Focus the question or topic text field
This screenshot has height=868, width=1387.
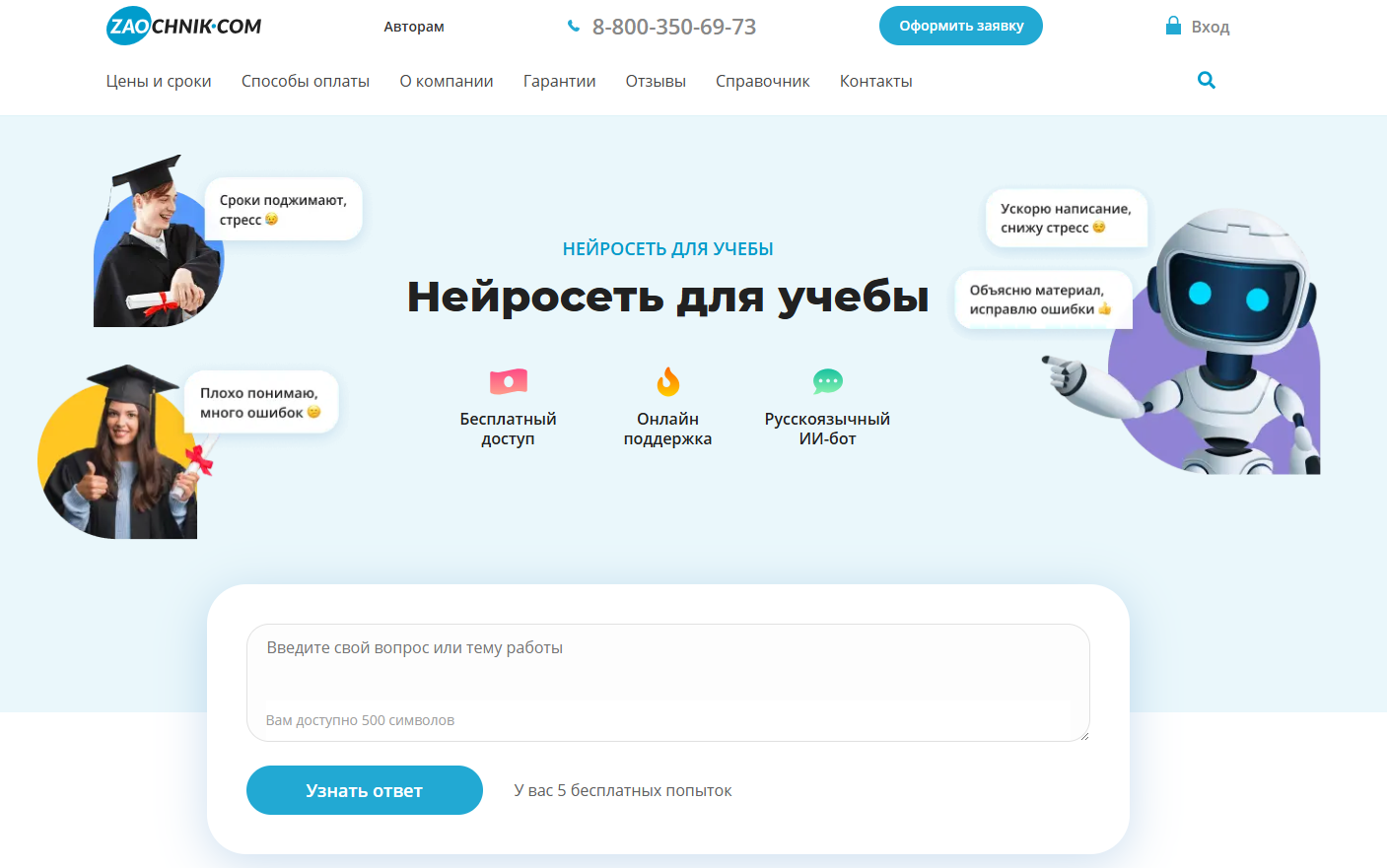[x=667, y=670]
